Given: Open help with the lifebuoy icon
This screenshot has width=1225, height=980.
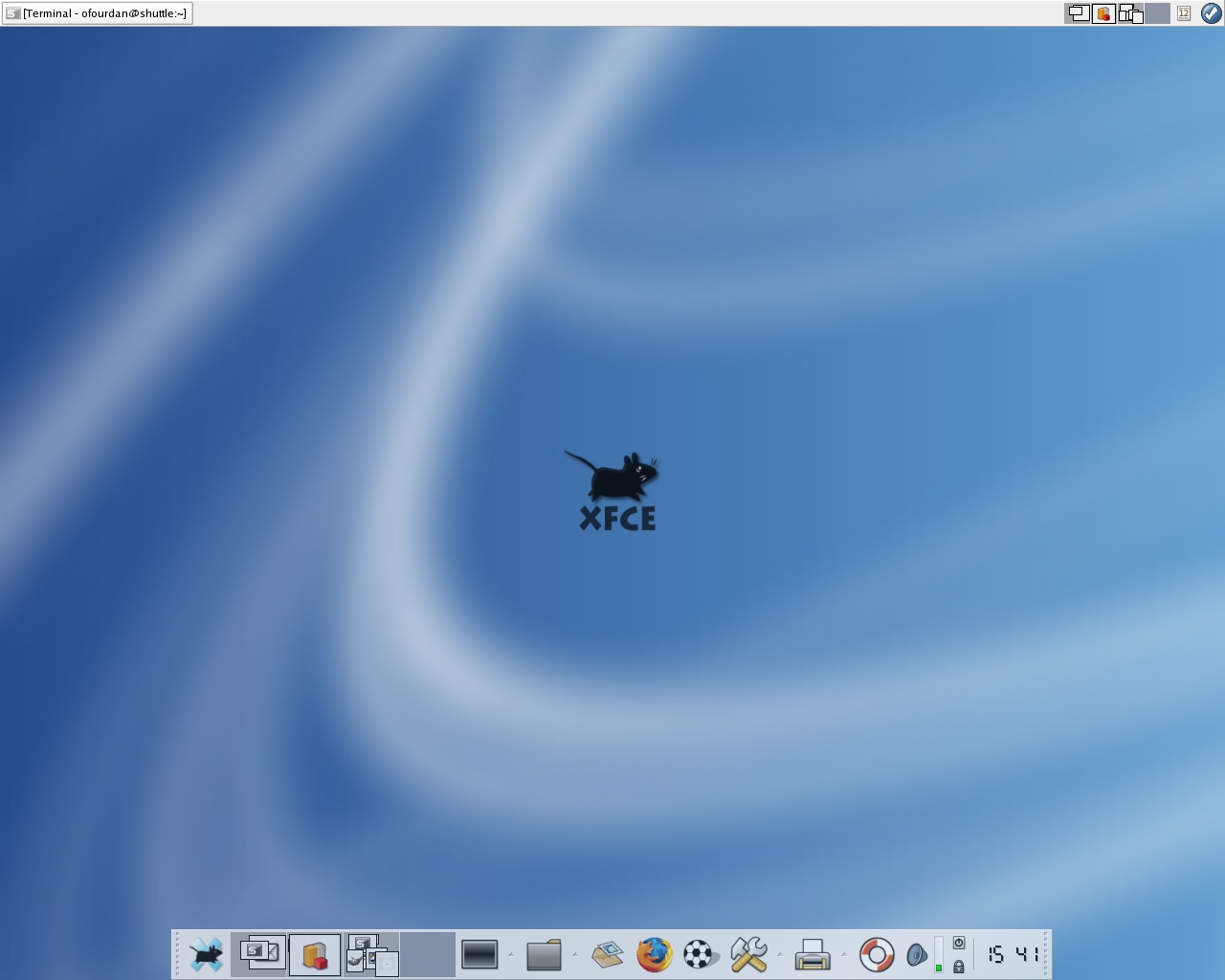Looking at the screenshot, I should pos(877,954).
